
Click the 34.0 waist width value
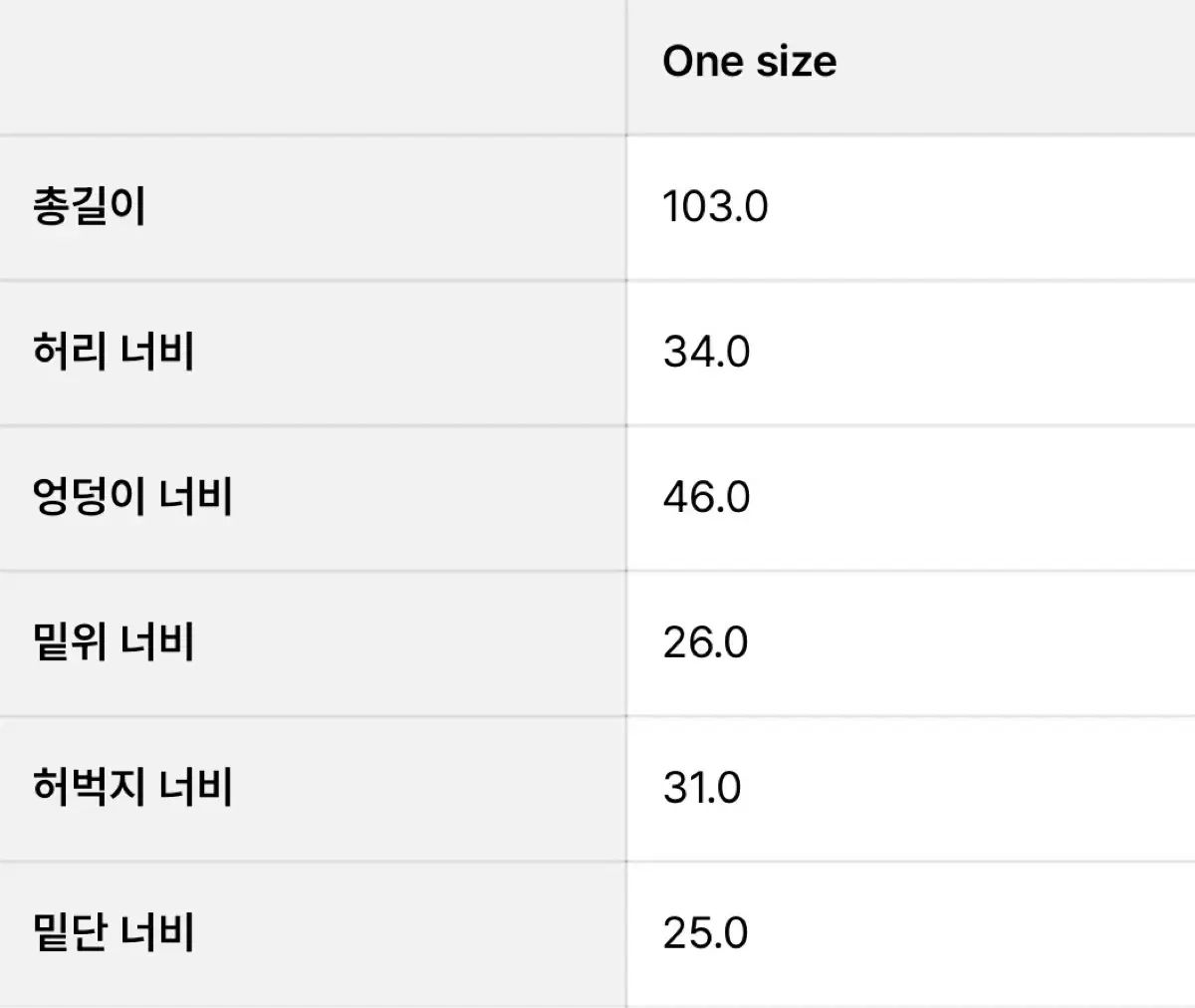pos(706,353)
